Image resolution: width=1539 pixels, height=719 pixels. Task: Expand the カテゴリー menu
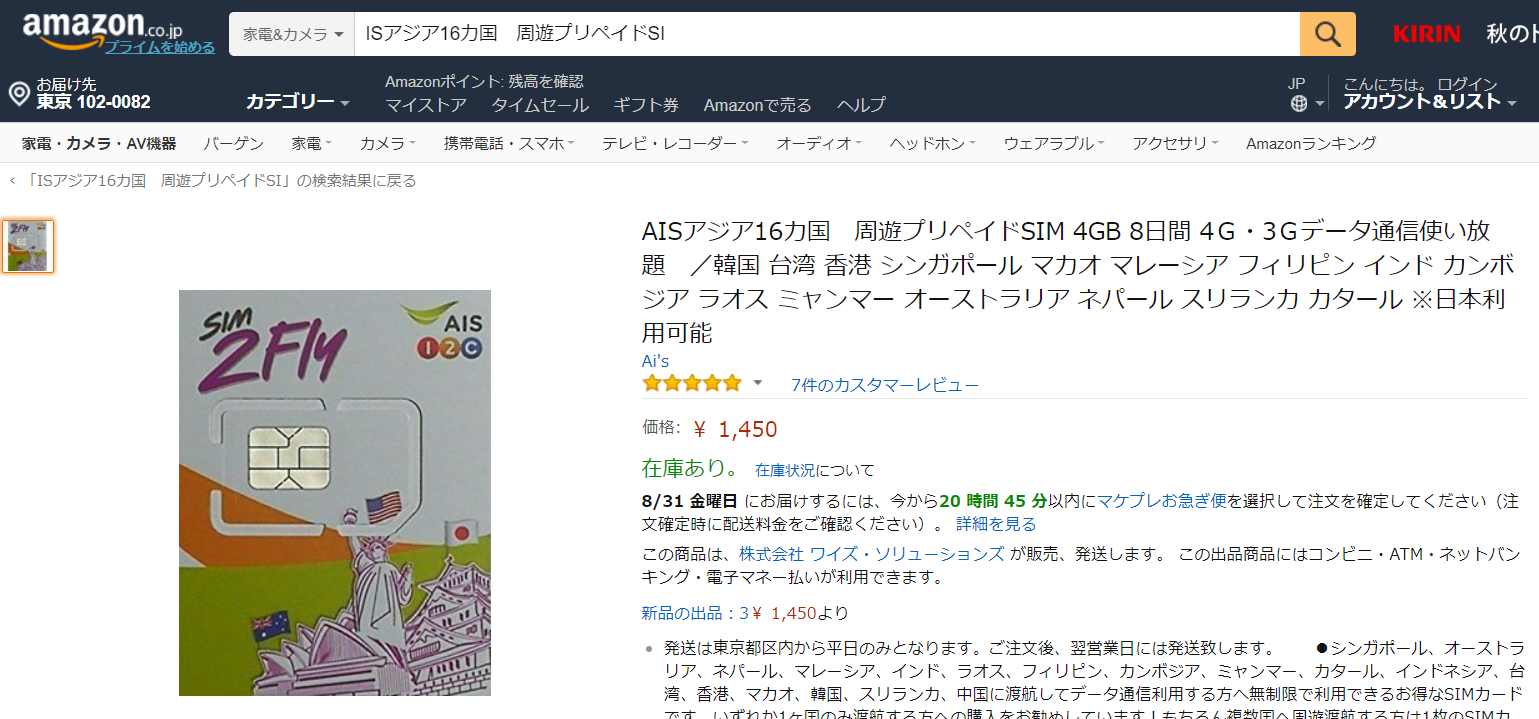(297, 102)
